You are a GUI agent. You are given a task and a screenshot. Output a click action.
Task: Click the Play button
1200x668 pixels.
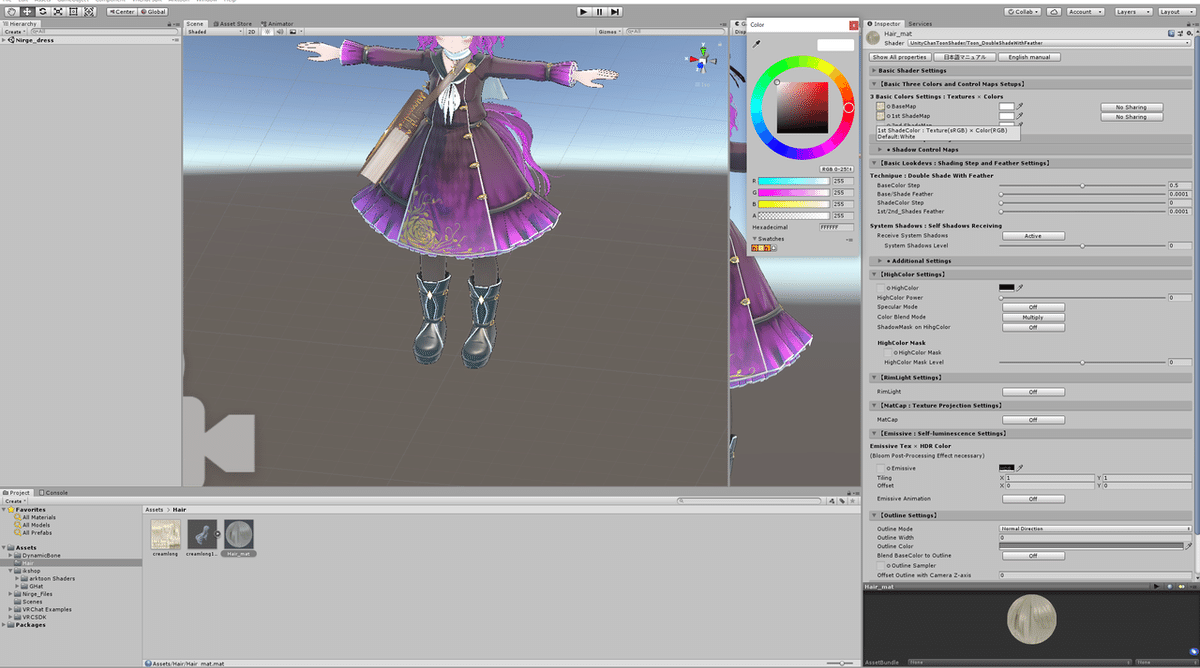point(584,11)
